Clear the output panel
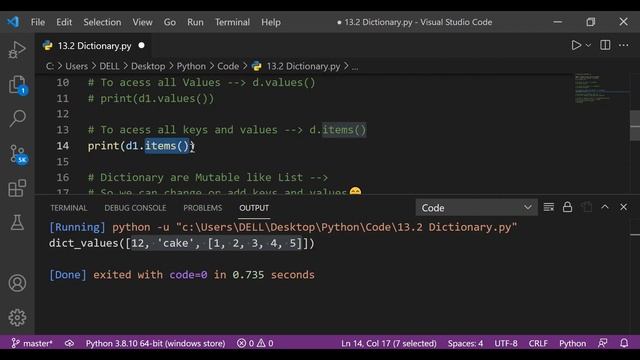This screenshot has height=360, width=640. coord(549,207)
